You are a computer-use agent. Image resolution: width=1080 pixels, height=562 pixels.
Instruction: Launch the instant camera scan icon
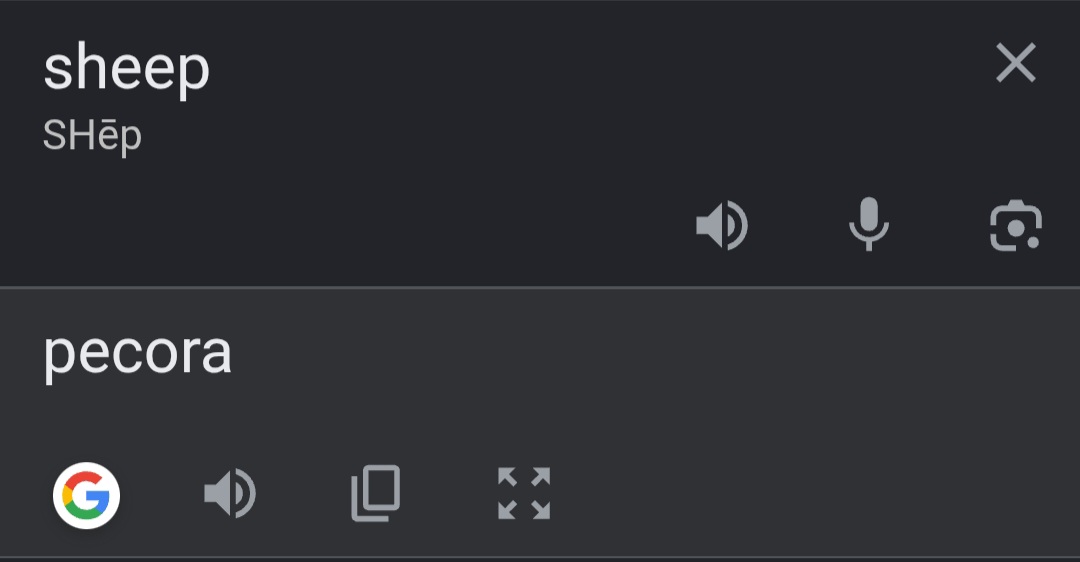click(x=1016, y=225)
